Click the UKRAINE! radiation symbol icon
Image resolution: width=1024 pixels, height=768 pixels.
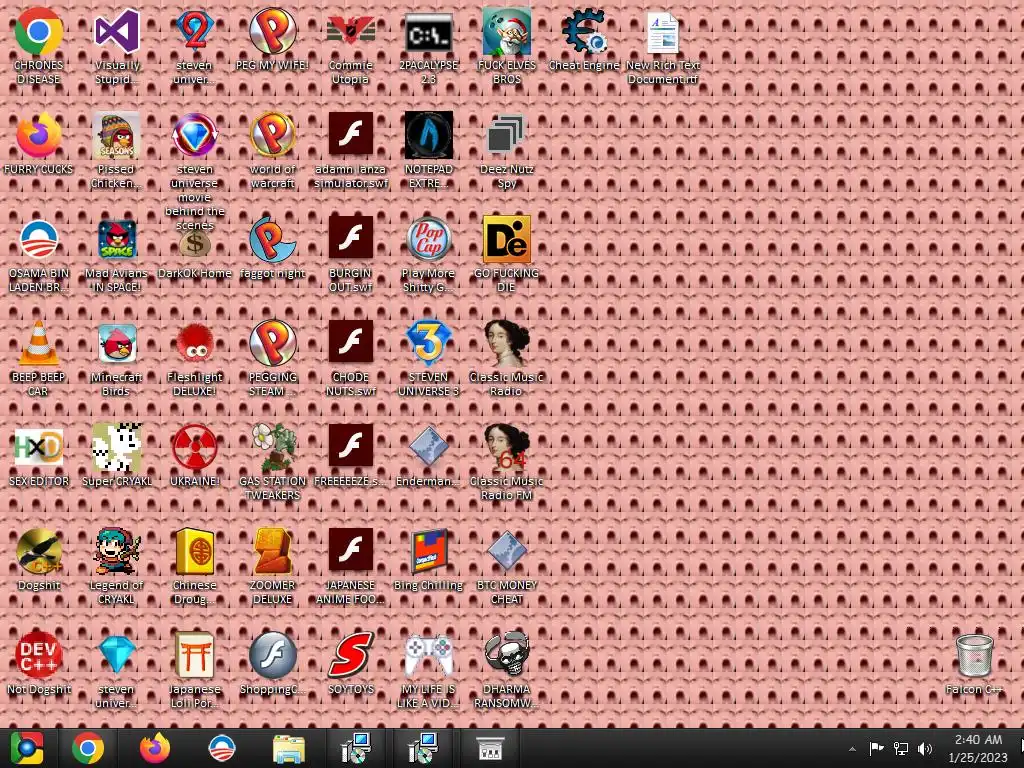pyautogui.click(x=195, y=455)
